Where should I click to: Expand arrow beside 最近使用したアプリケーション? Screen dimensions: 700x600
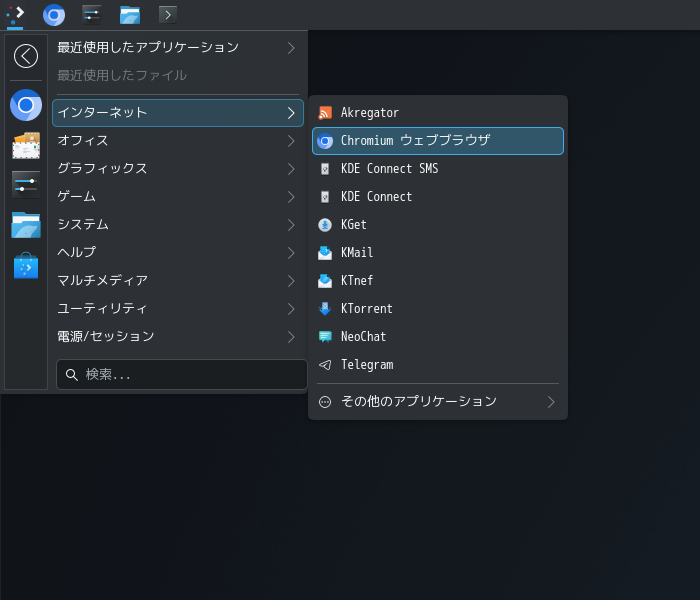(291, 48)
